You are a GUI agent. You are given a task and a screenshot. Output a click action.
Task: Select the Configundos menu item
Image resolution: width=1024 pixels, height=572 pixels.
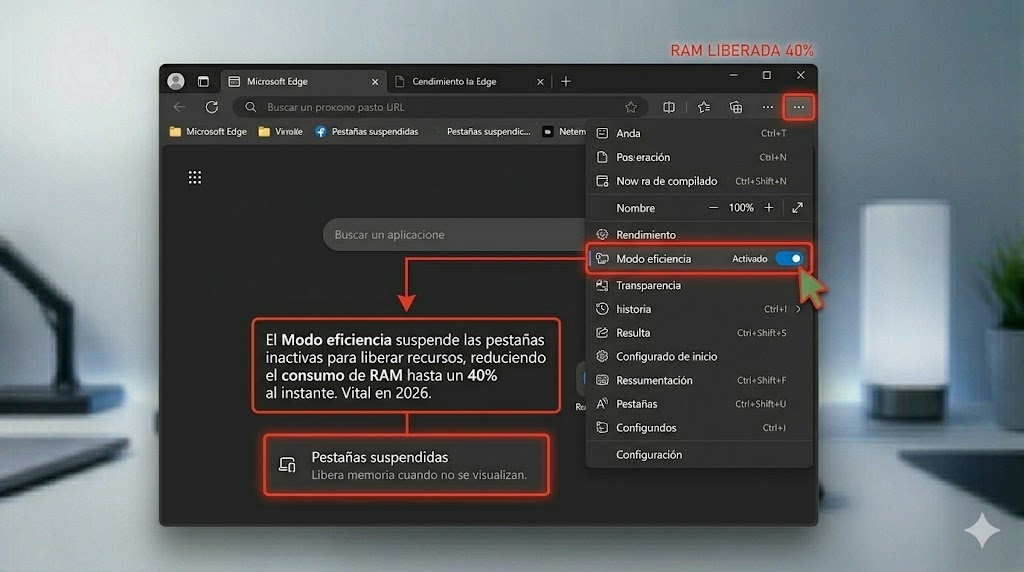point(699,428)
